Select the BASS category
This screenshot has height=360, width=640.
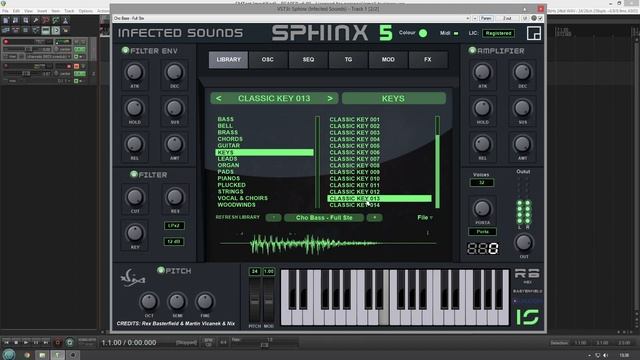(226, 119)
